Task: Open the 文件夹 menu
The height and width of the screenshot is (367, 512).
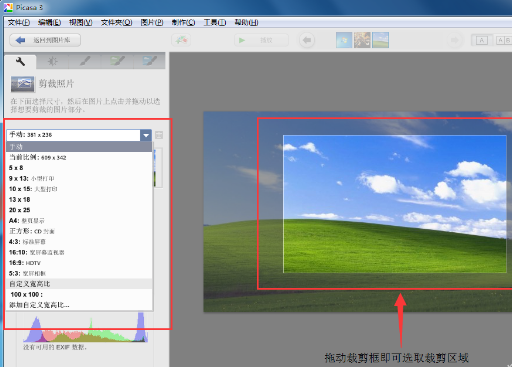Action: pyautogui.click(x=116, y=22)
